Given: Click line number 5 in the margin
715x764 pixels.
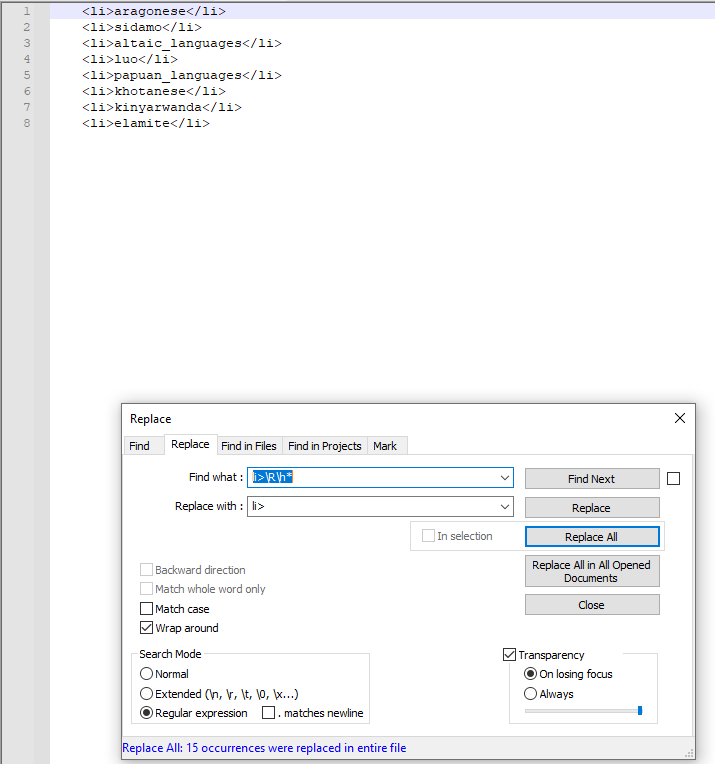Looking at the screenshot, I should click(27, 76).
